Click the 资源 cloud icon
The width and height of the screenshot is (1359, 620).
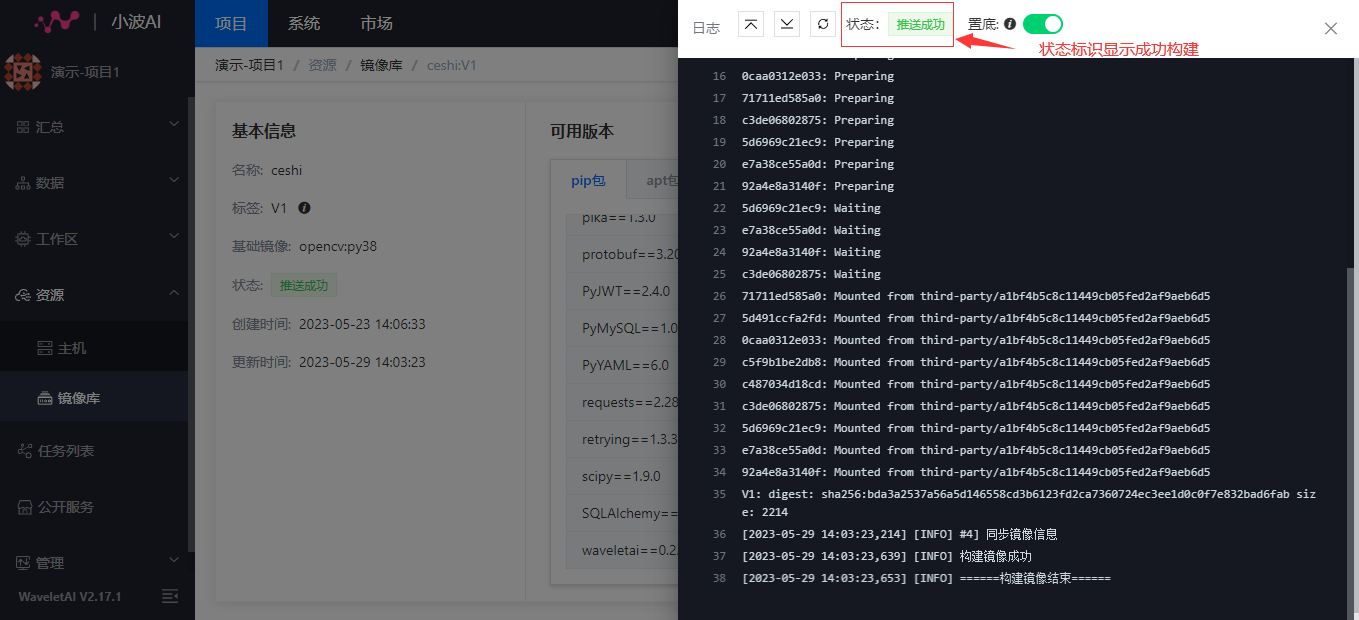(23, 295)
